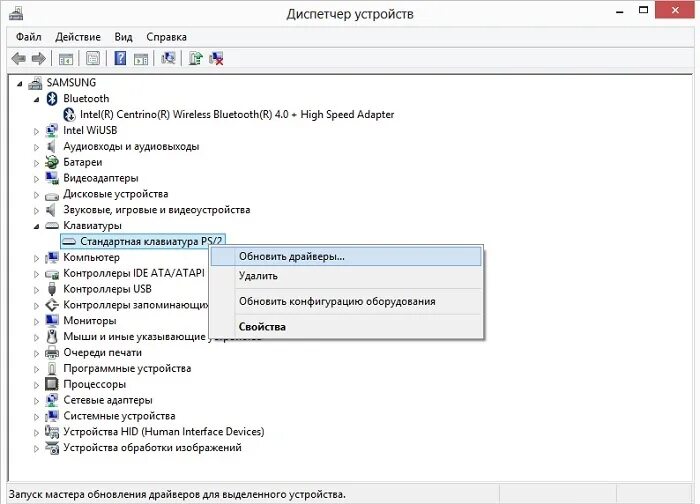Select the Стандартная клавиатура PS/2 label
Image resolution: width=700 pixels, height=504 pixels.
(151, 242)
